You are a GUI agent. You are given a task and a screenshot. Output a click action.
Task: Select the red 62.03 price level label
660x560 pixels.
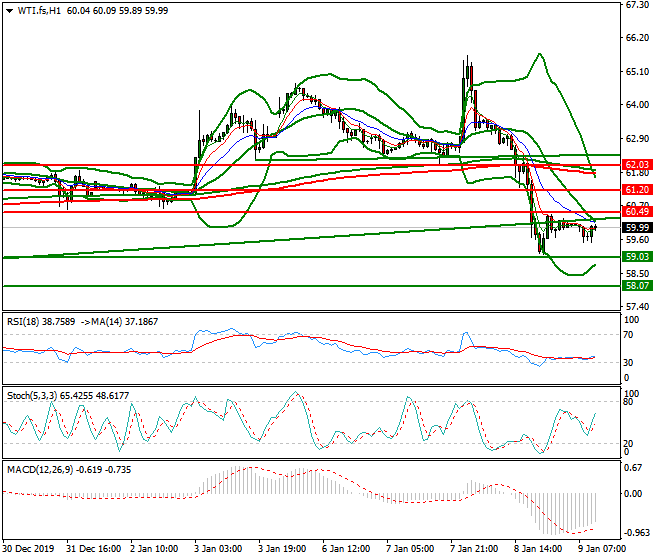pyautogui.click(x=637, y=165)
